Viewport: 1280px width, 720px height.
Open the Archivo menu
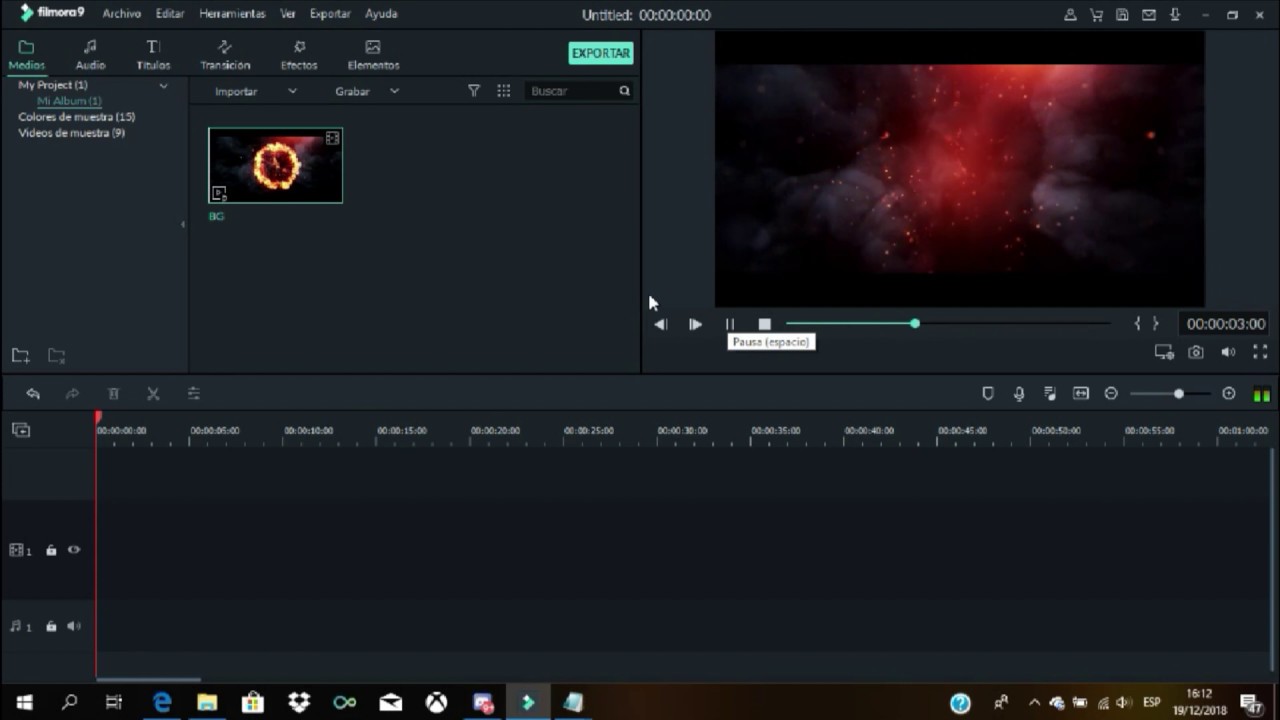click(121, 14)
